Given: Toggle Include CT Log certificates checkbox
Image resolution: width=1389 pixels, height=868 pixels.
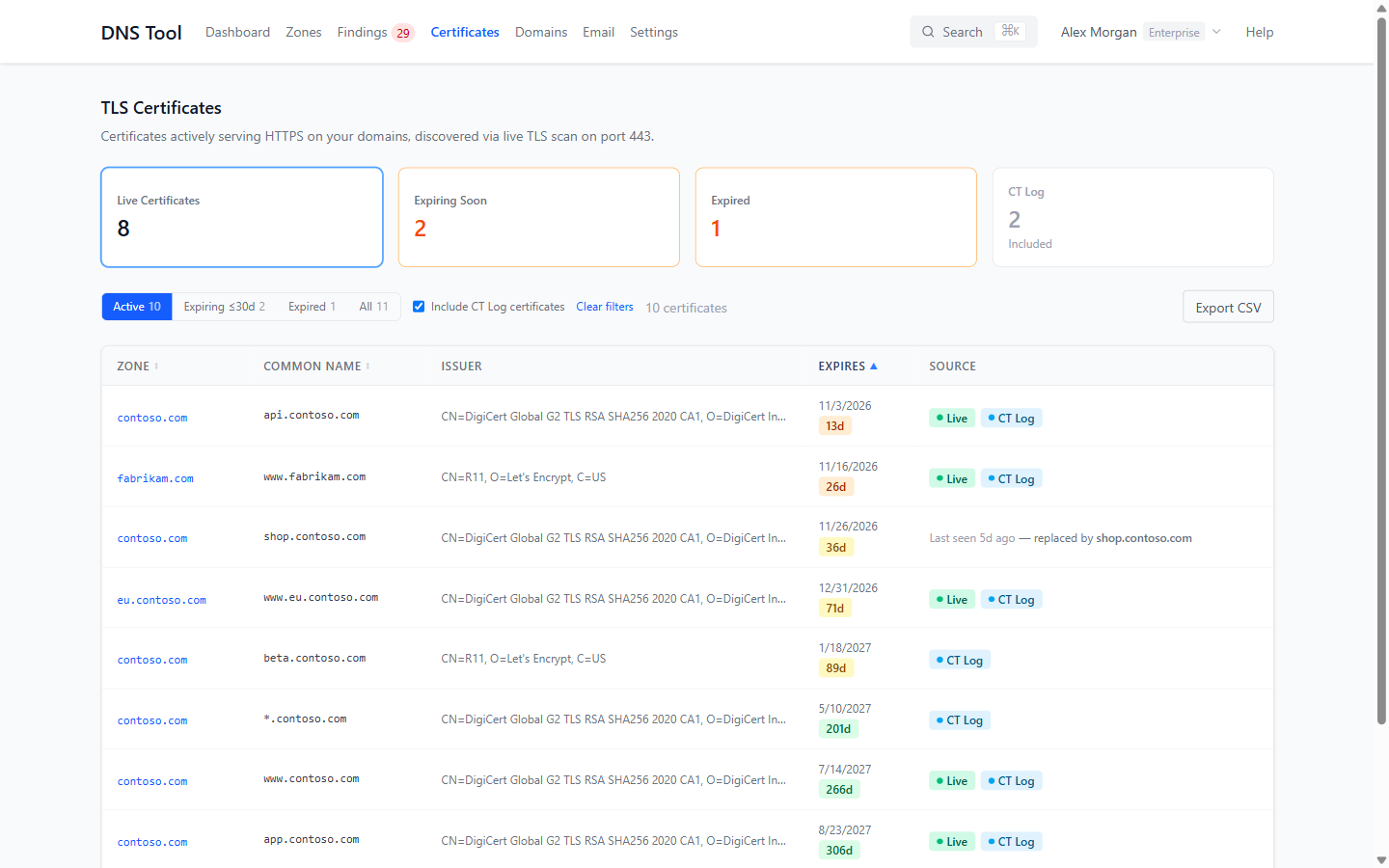Looking at the screenshot, I should click(419, 307).
